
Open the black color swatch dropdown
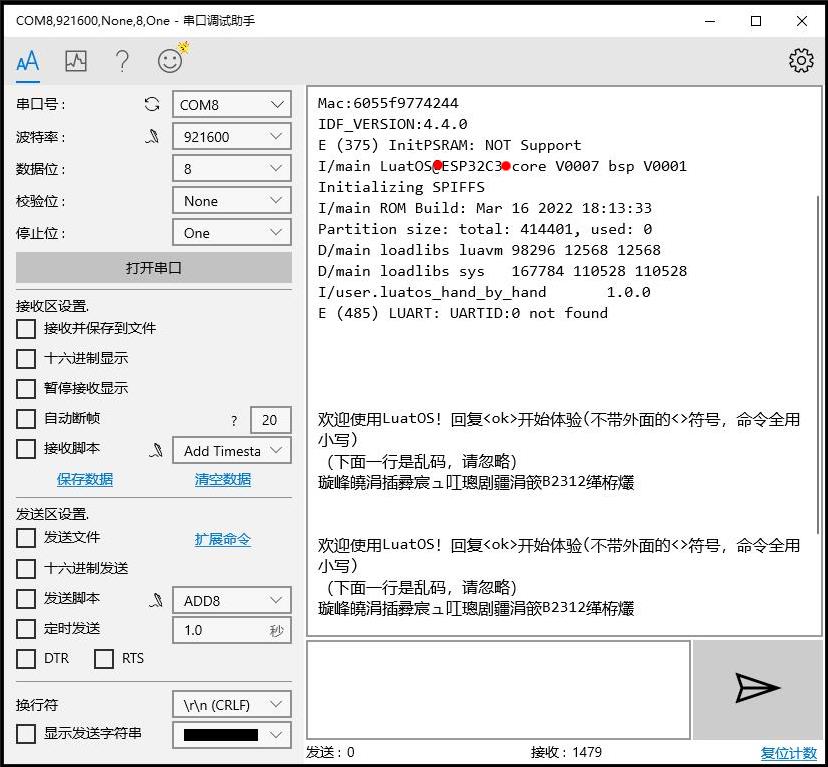(x=232, y=735)
